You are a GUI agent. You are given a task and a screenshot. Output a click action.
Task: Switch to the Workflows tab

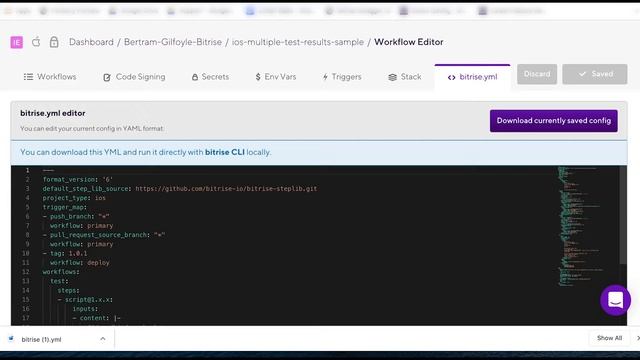(x=50, y=77)
